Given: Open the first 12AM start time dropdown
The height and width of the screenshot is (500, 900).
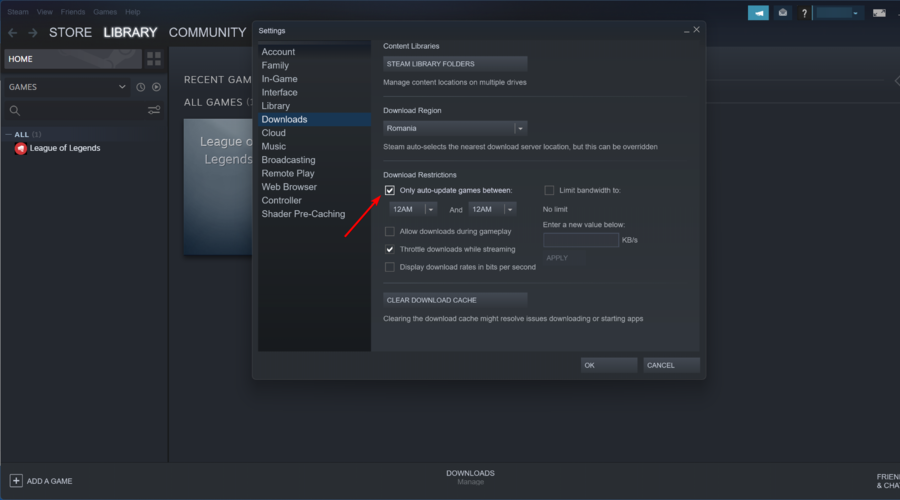Looking at the screenshot, I should (413, 210).
